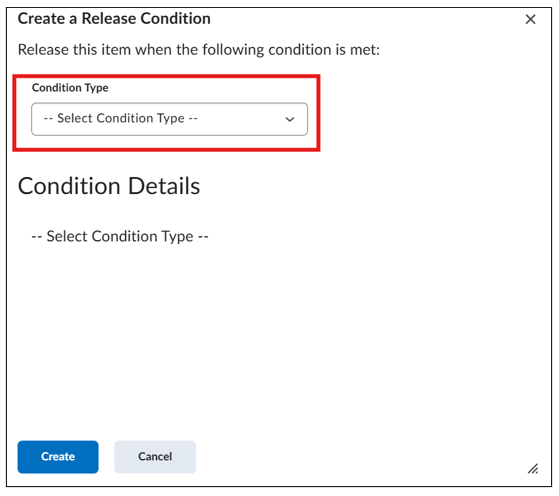Click the chevron arrow in the Condition Type box
Screen dimensions: 559x496
(x=290, y=119)
